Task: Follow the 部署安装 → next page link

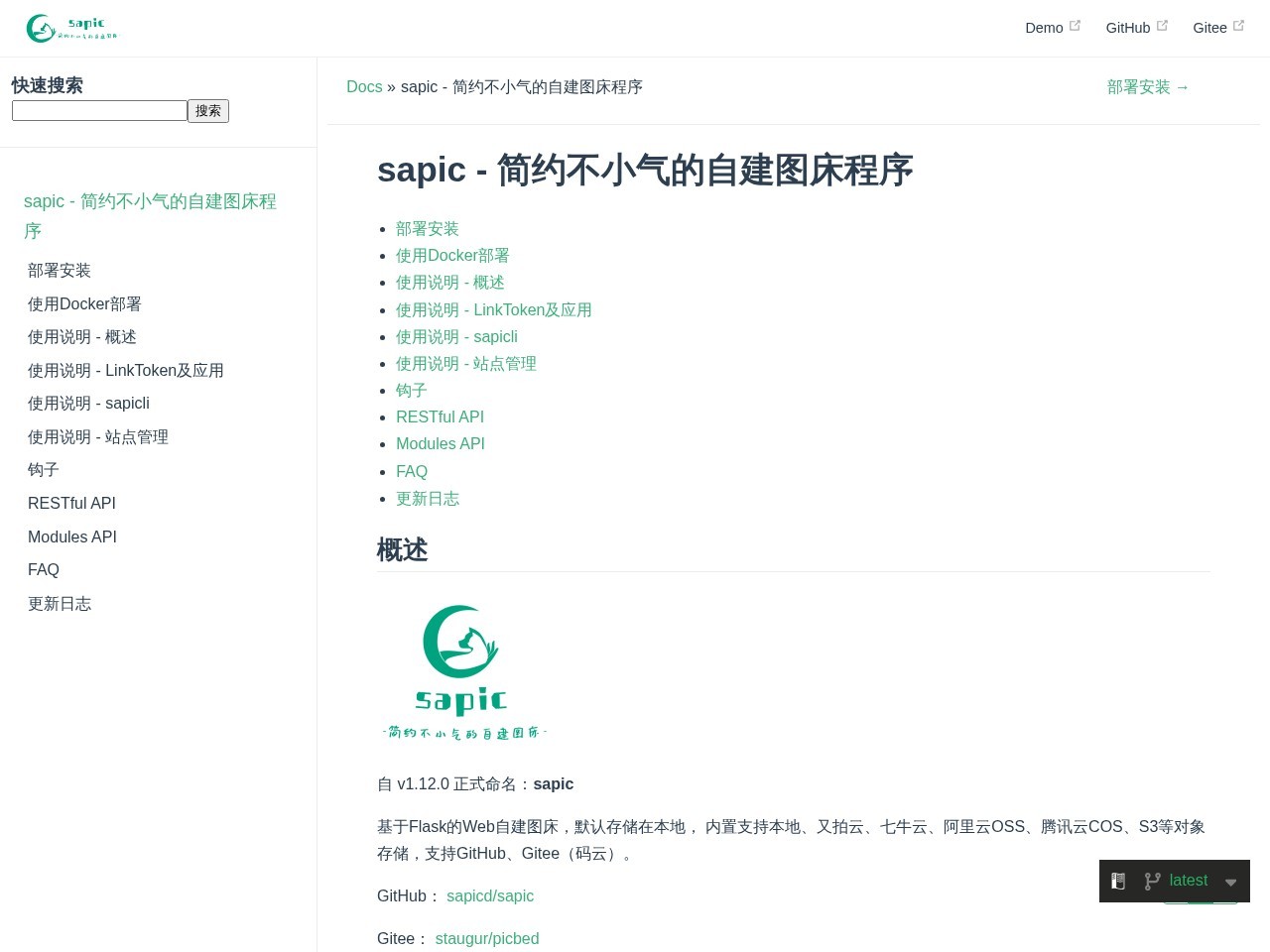Action: point(1148,87)
